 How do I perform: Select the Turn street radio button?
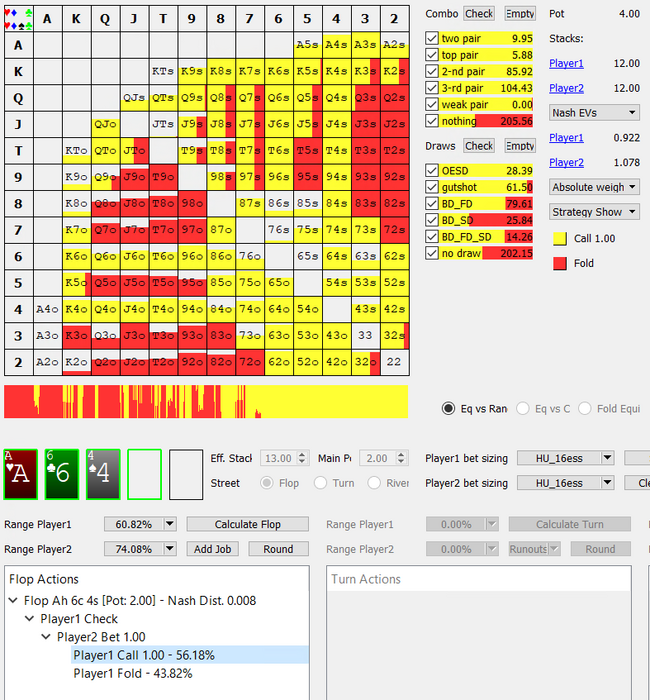coord(320,483)
